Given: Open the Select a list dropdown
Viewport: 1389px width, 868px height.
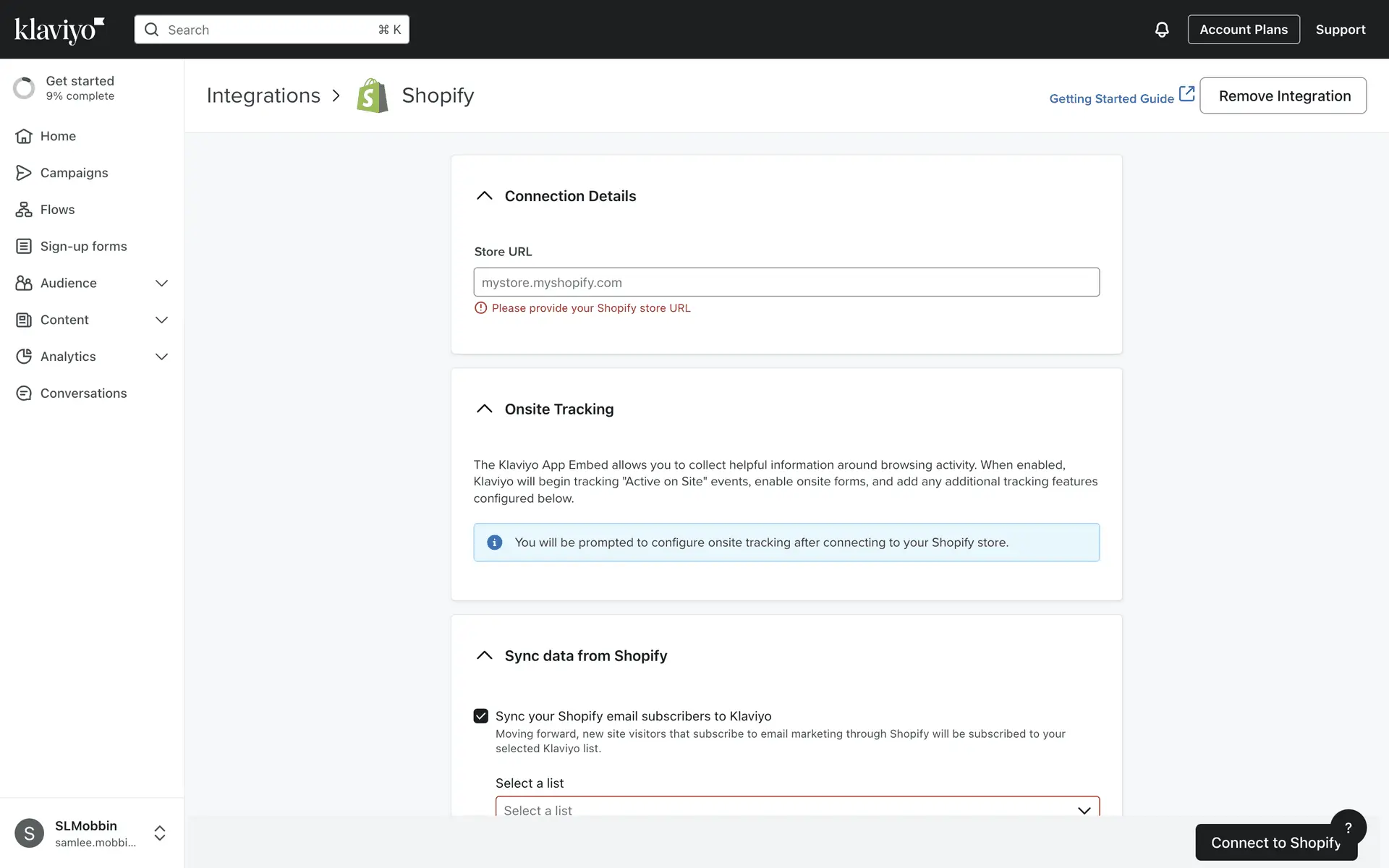Looking at the screenshot, I should click(x=797, y=809).
